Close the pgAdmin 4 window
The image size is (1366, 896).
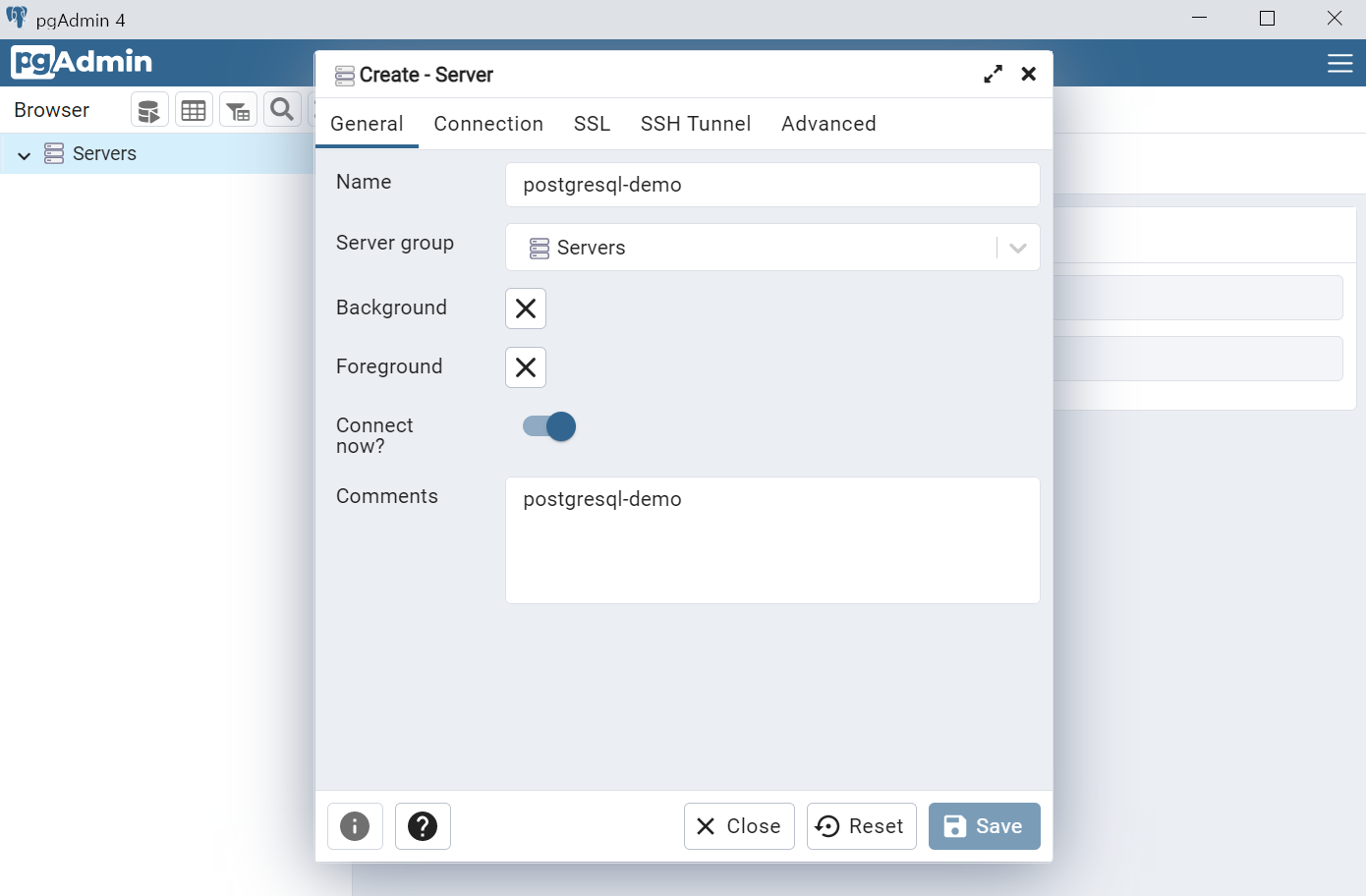click(1335, 18)
